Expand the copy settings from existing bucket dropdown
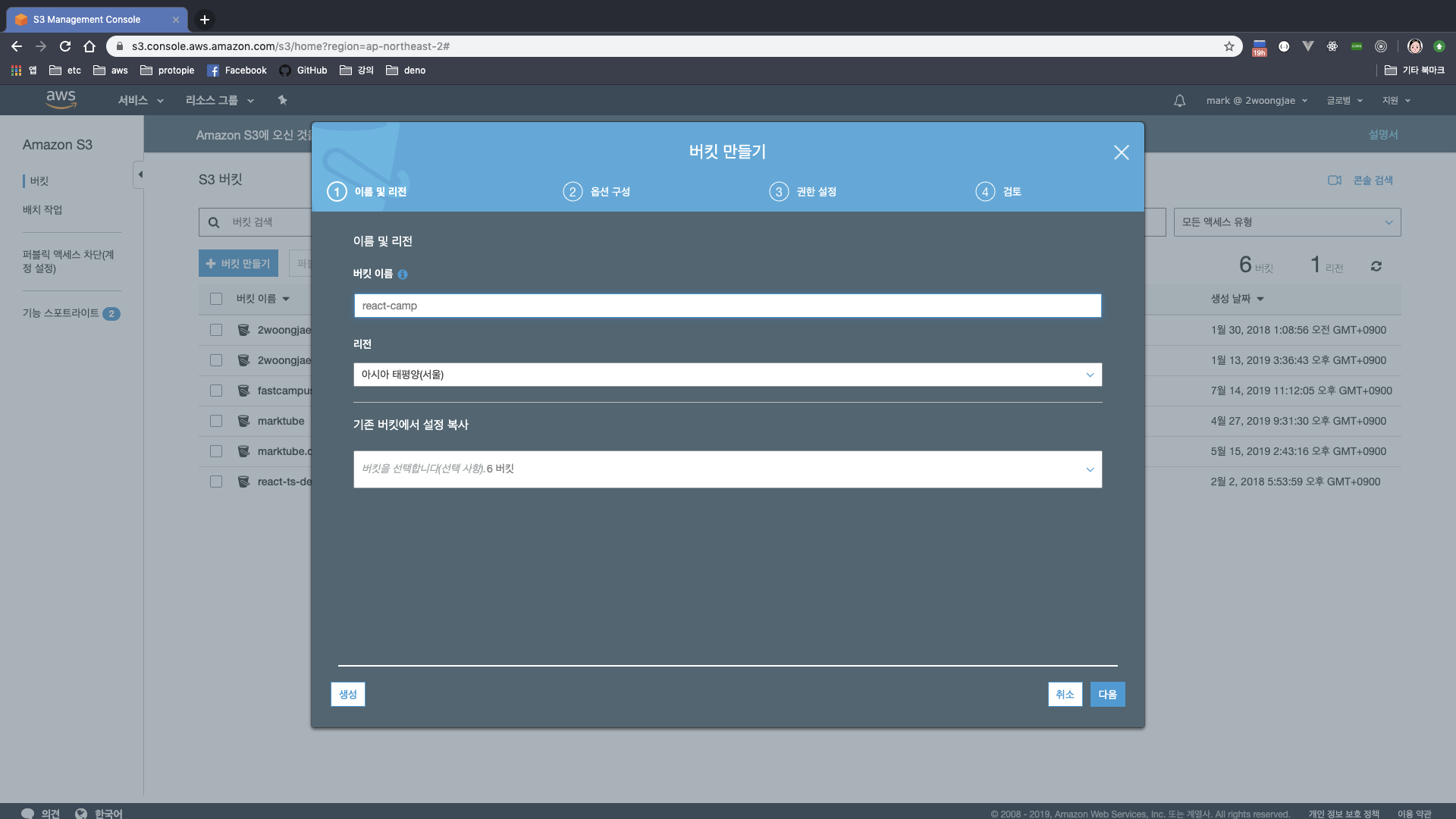This screenshot has width=1456, height=819. point(726,469)
